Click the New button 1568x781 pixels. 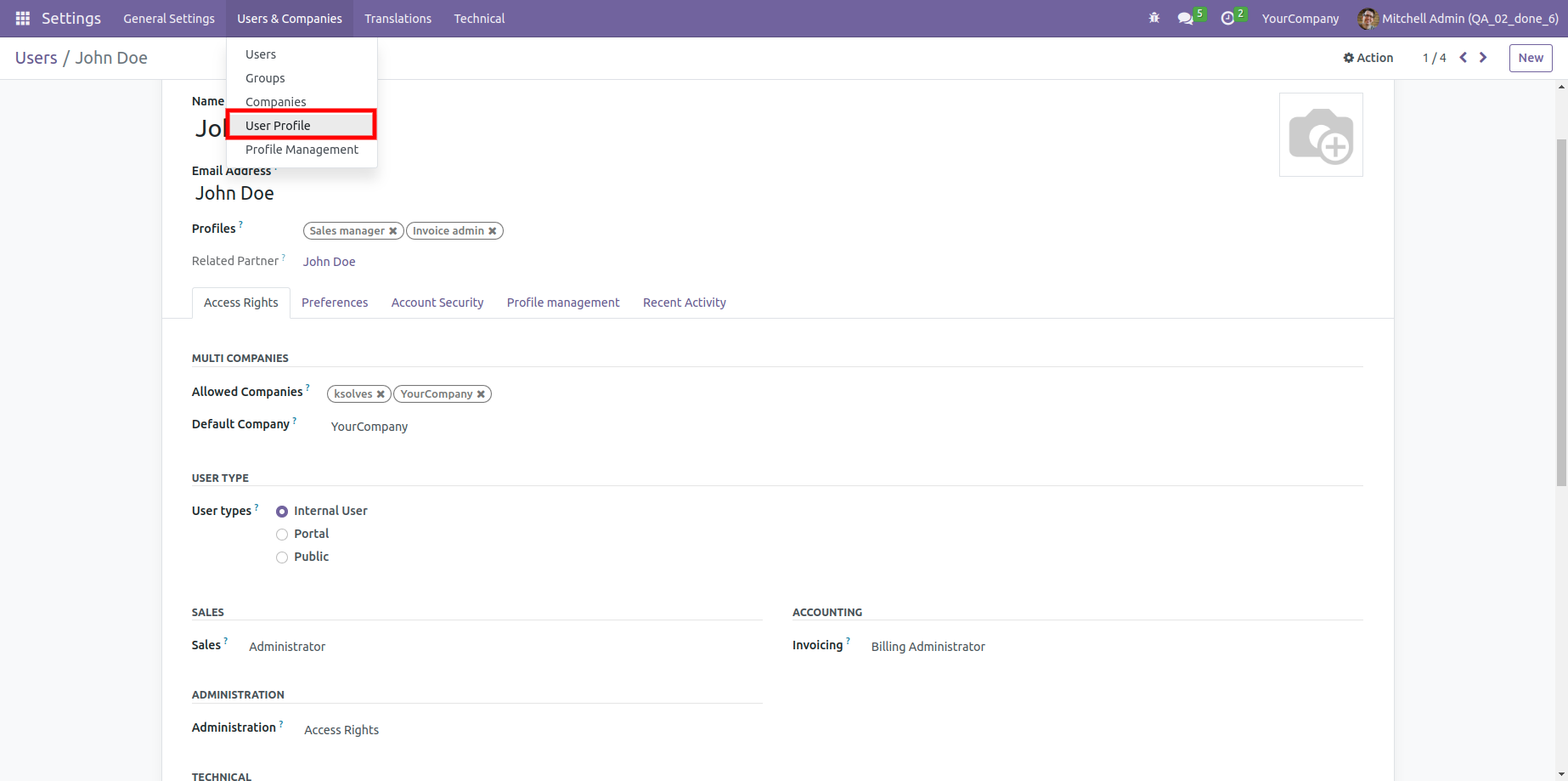(x=1530, y=58)
